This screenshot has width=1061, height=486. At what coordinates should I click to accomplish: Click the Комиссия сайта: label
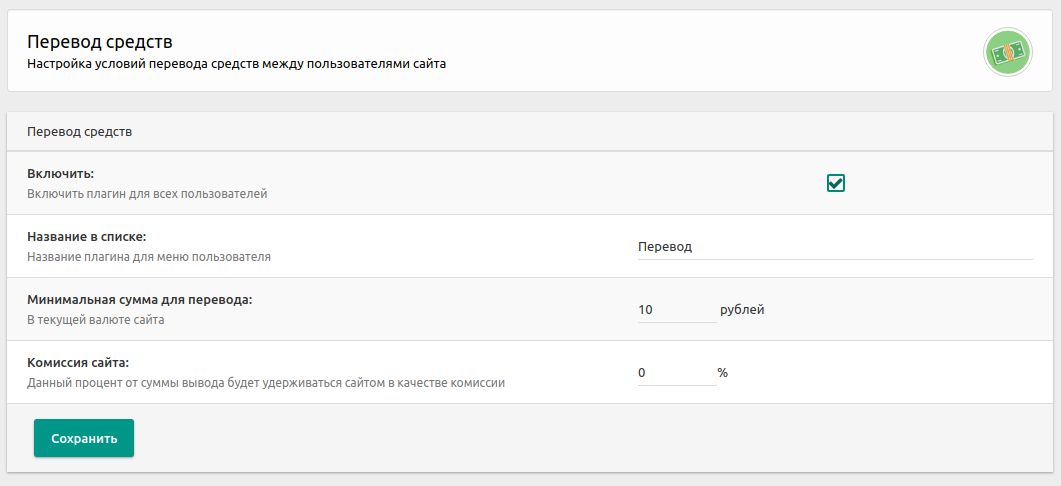pos(78,363)
